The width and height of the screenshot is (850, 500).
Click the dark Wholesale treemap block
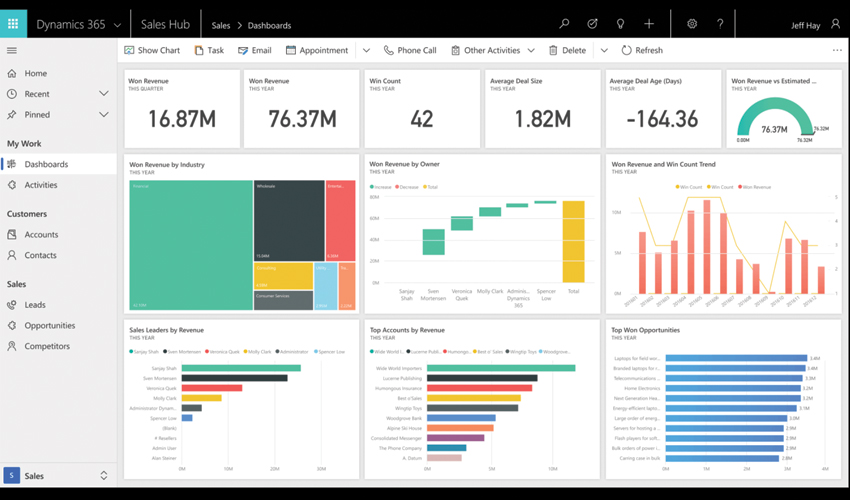click(x=289, y=221)
